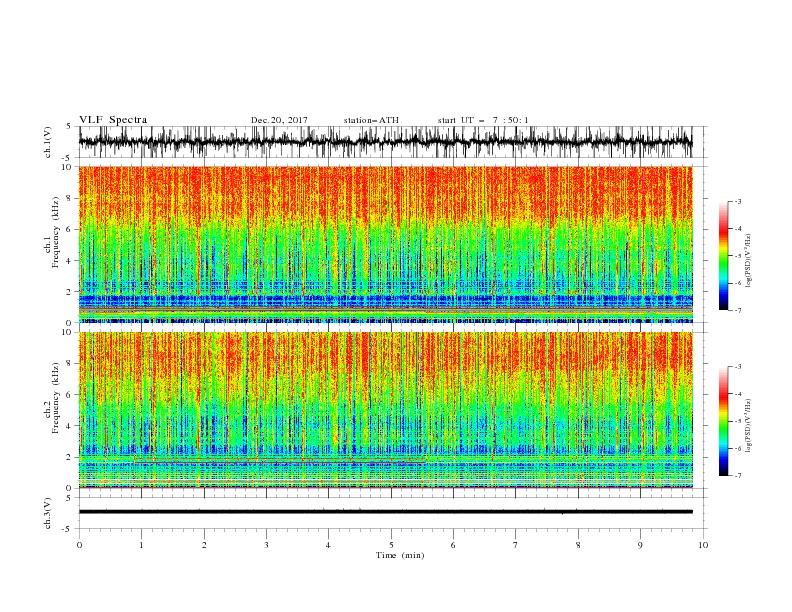Click the "Time (min)" axis label

tap(400, 555)
